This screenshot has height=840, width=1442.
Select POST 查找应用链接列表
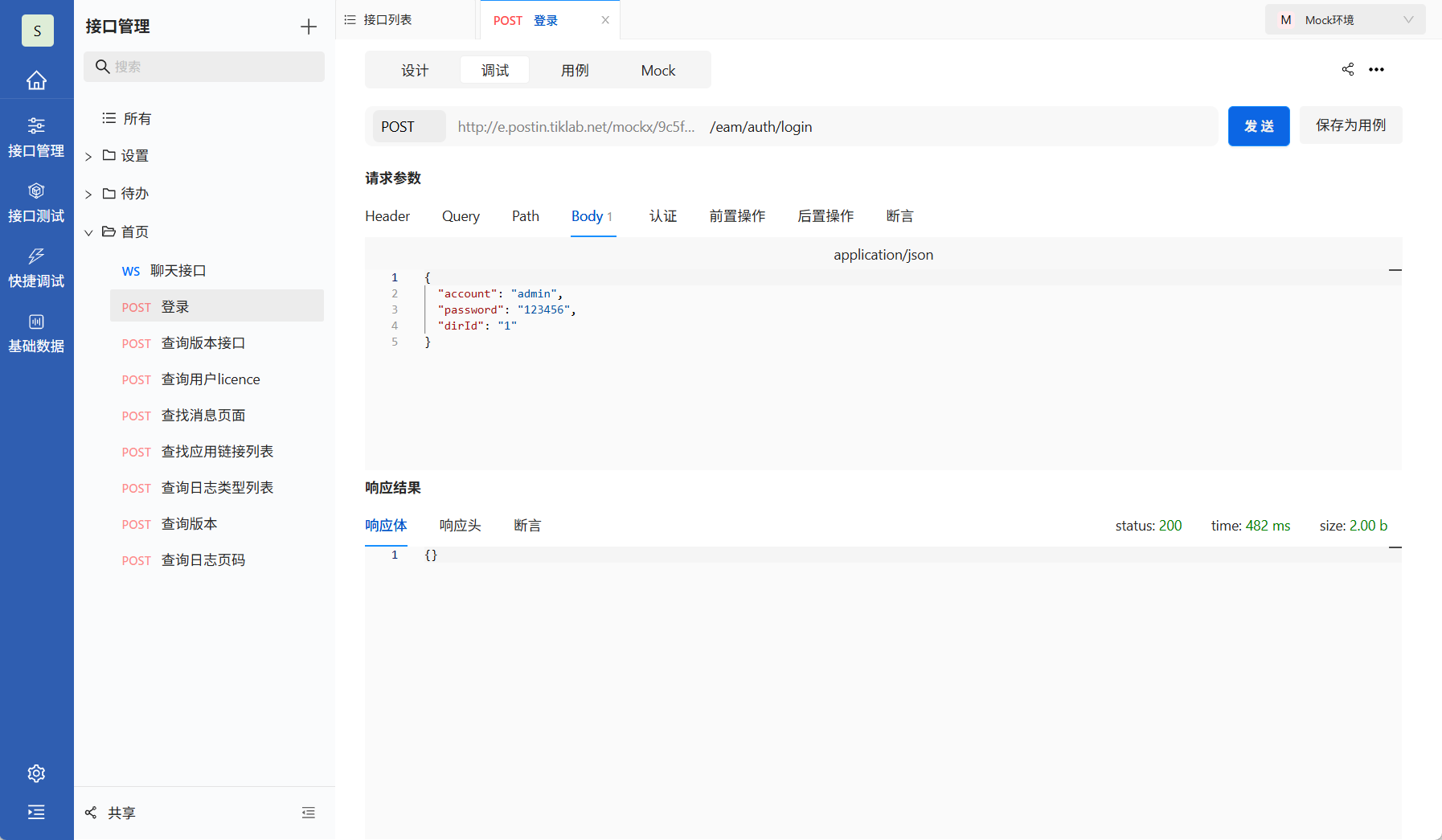tap(217, 451)
